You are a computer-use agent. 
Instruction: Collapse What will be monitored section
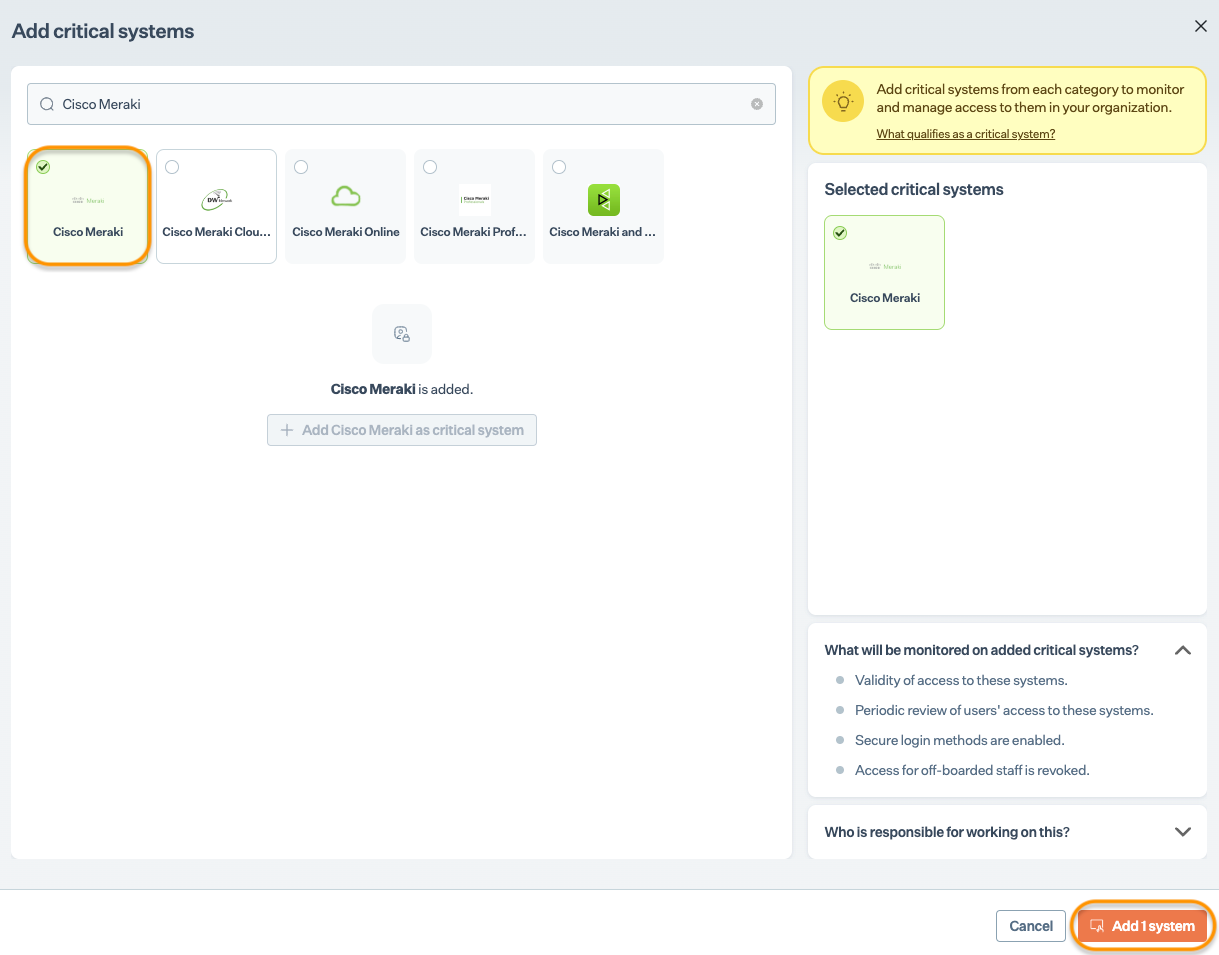1182,650
